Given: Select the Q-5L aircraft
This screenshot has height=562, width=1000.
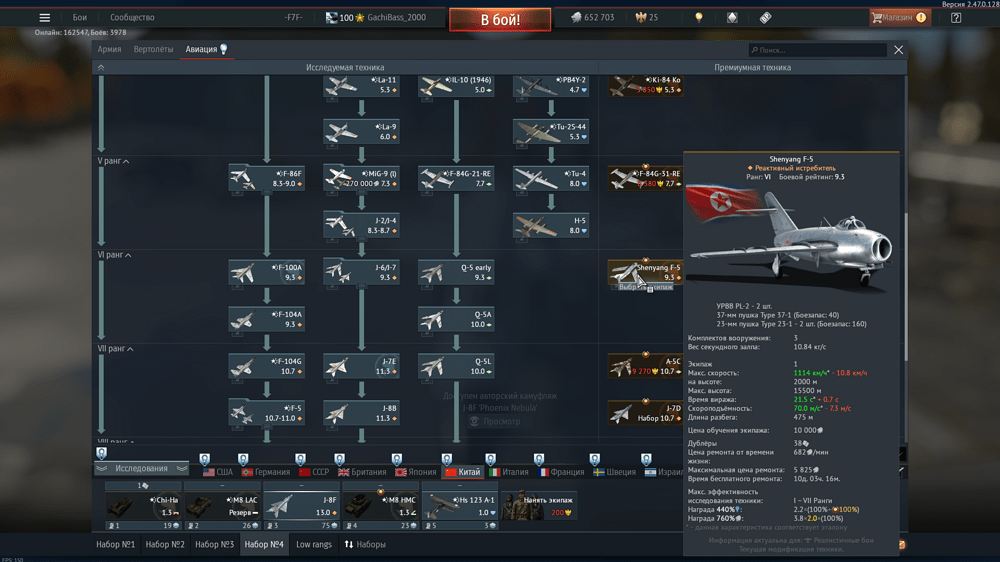Looking at the screenshot, I should [456, 366].
